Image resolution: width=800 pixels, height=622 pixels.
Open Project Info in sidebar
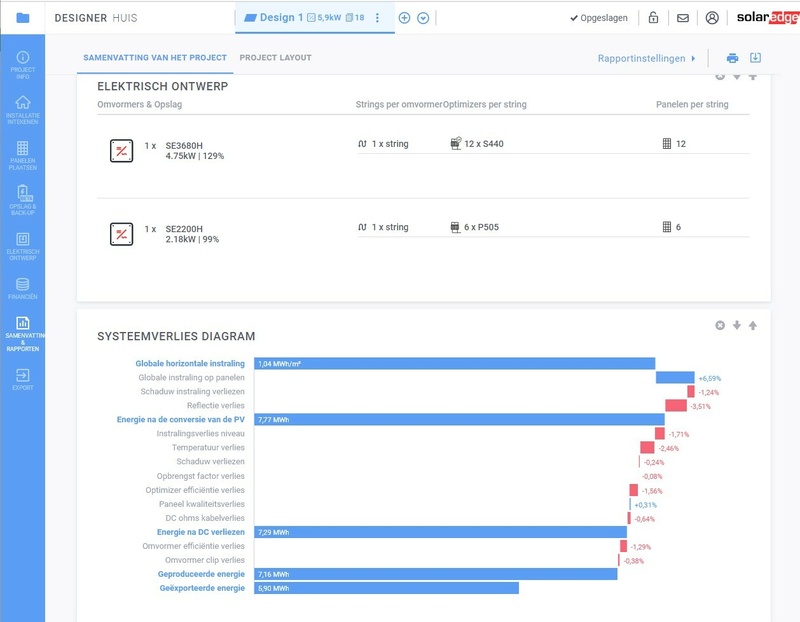point(22,65)
